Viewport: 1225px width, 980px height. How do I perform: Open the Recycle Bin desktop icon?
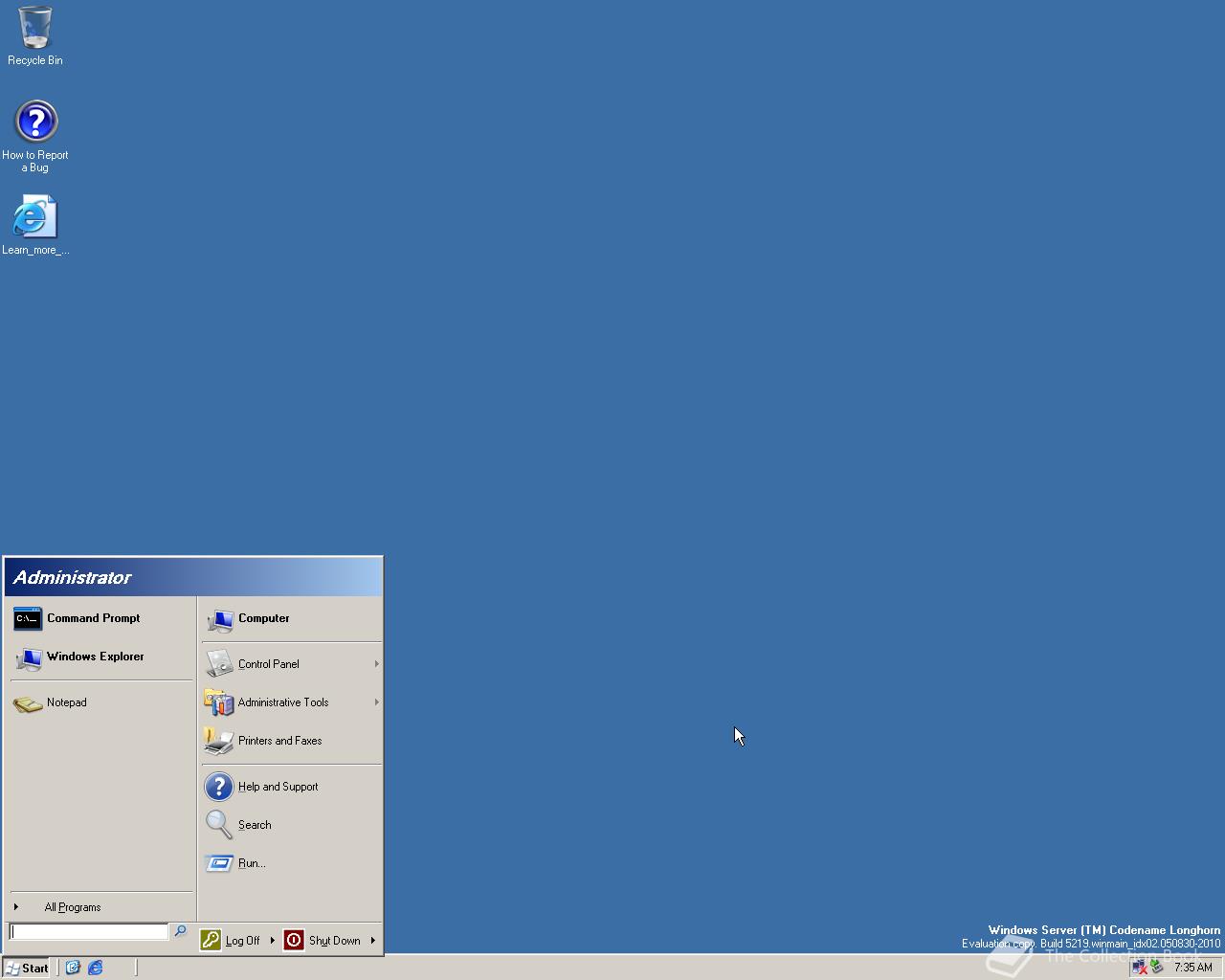[35, 36]
